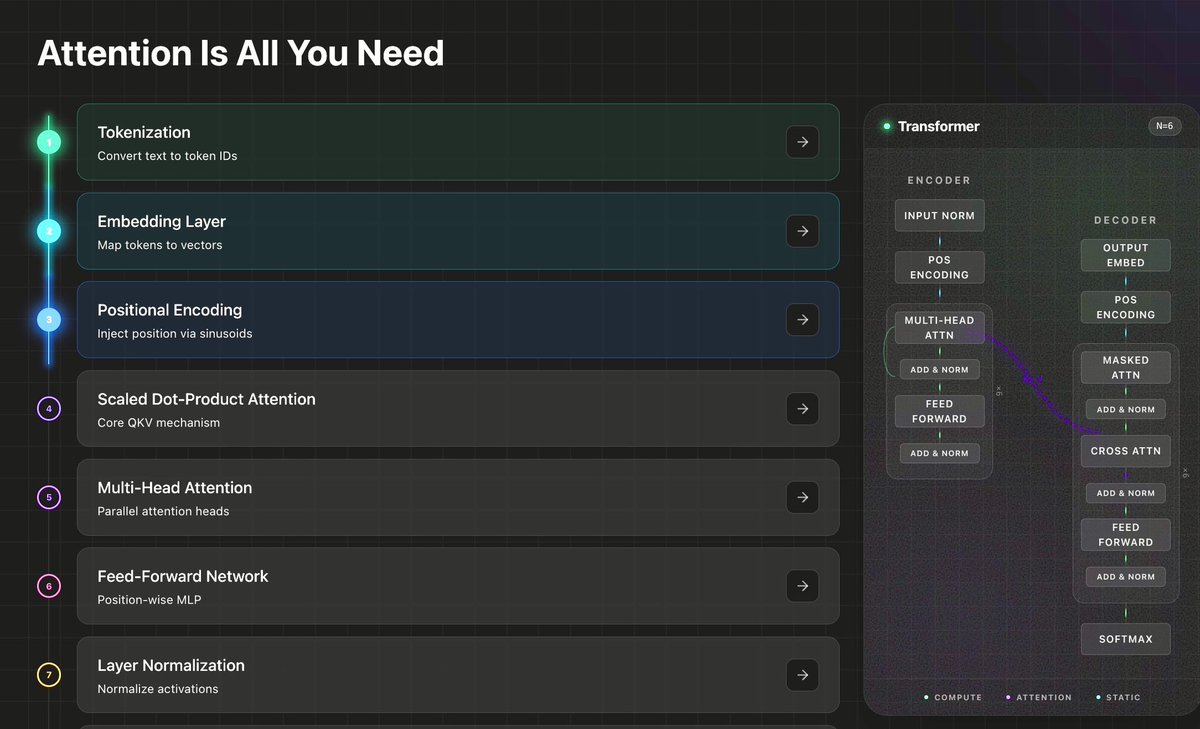Viewport: 1200px width, 729px height.
Task: Click the Transformer panel title
Action: click(939, 126)
